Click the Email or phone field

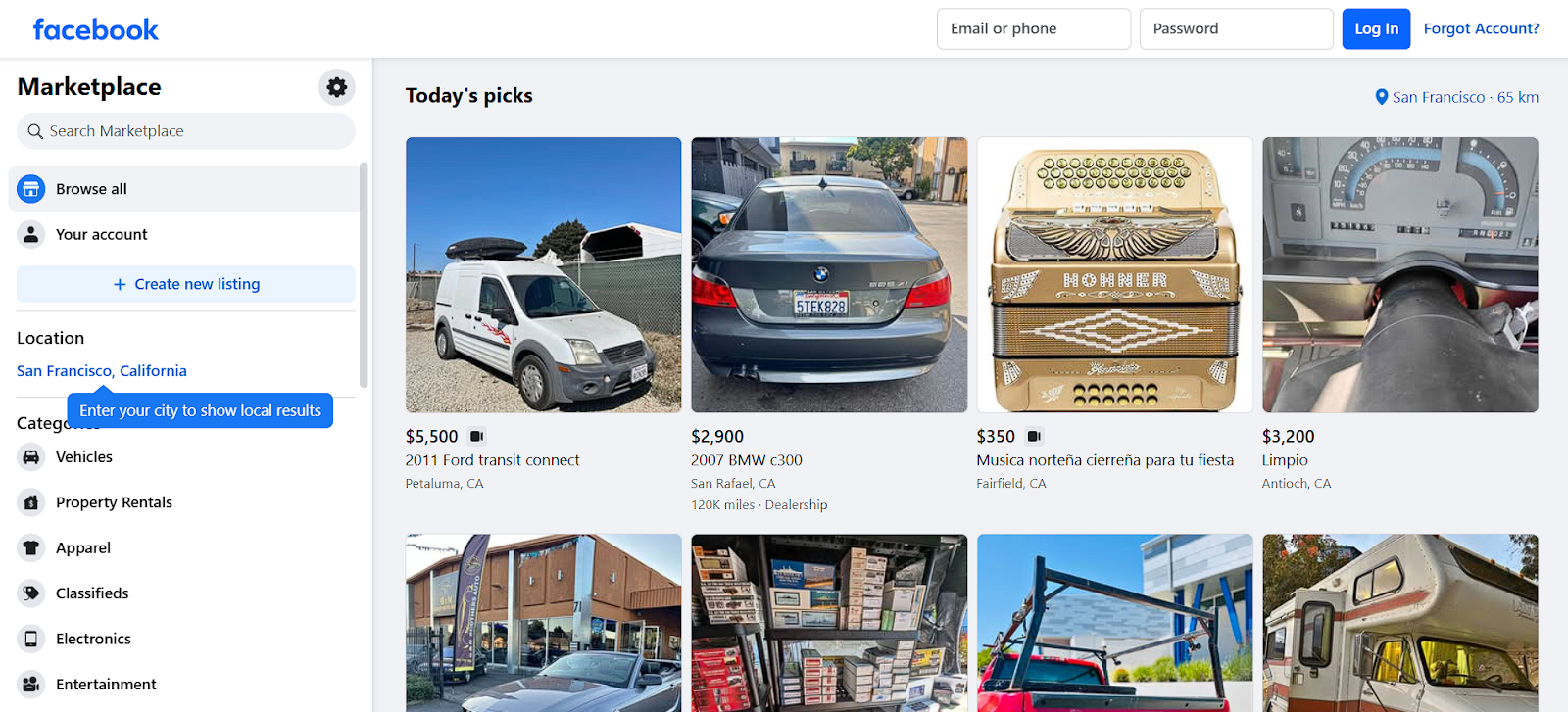pyautogui.click(x=1034, y=29)
